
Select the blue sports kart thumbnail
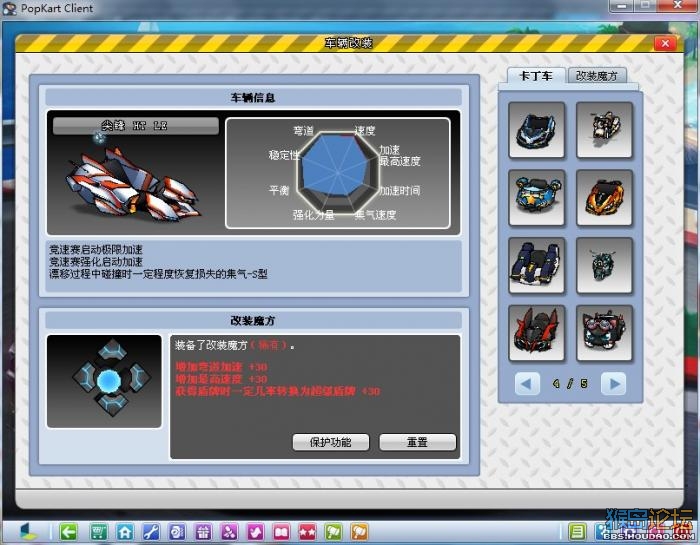(x=537, y=130)
